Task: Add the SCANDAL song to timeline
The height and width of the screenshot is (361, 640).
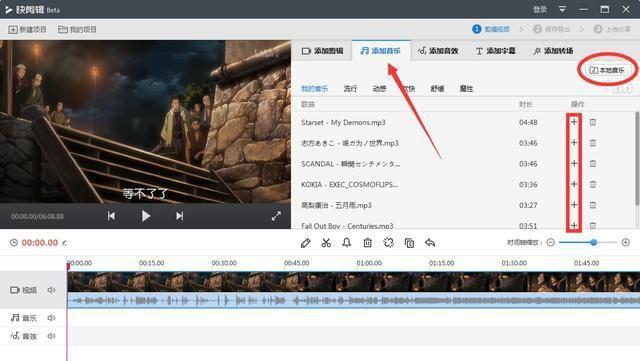Action: [574, 163]
